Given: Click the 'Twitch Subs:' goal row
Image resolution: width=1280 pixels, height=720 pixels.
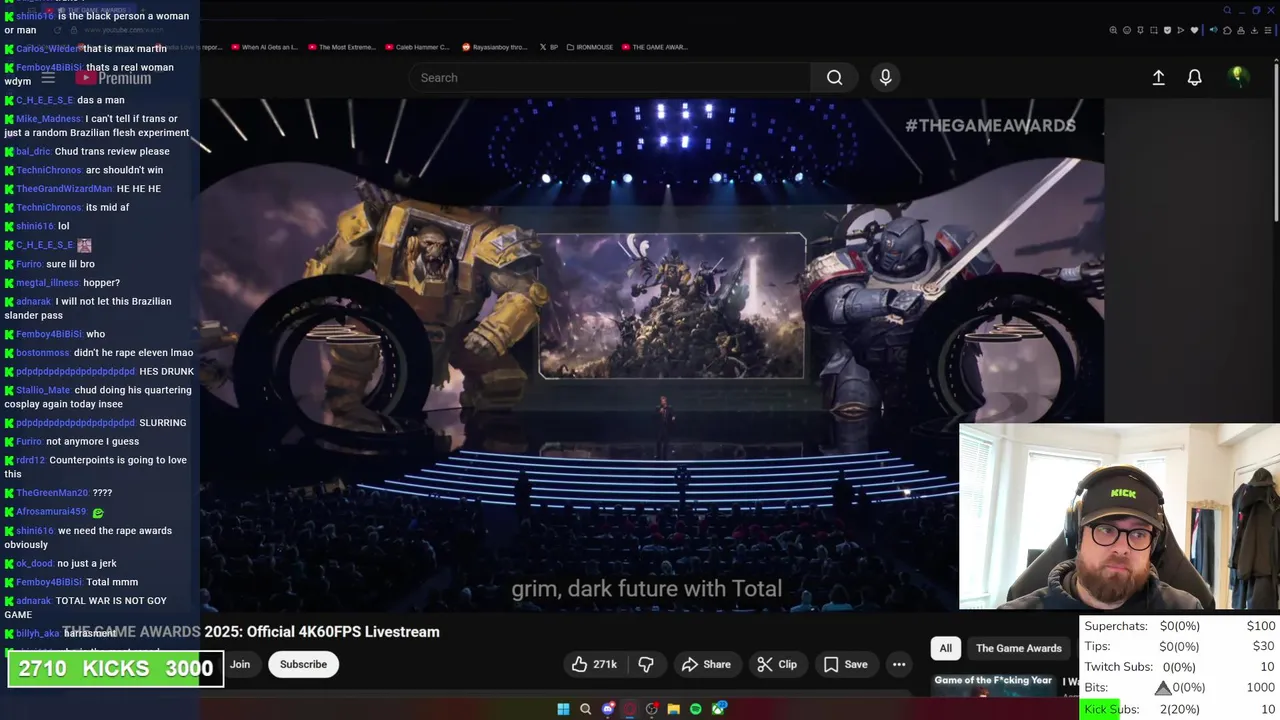Looking at the screenshot, I should pos(1180,667).
